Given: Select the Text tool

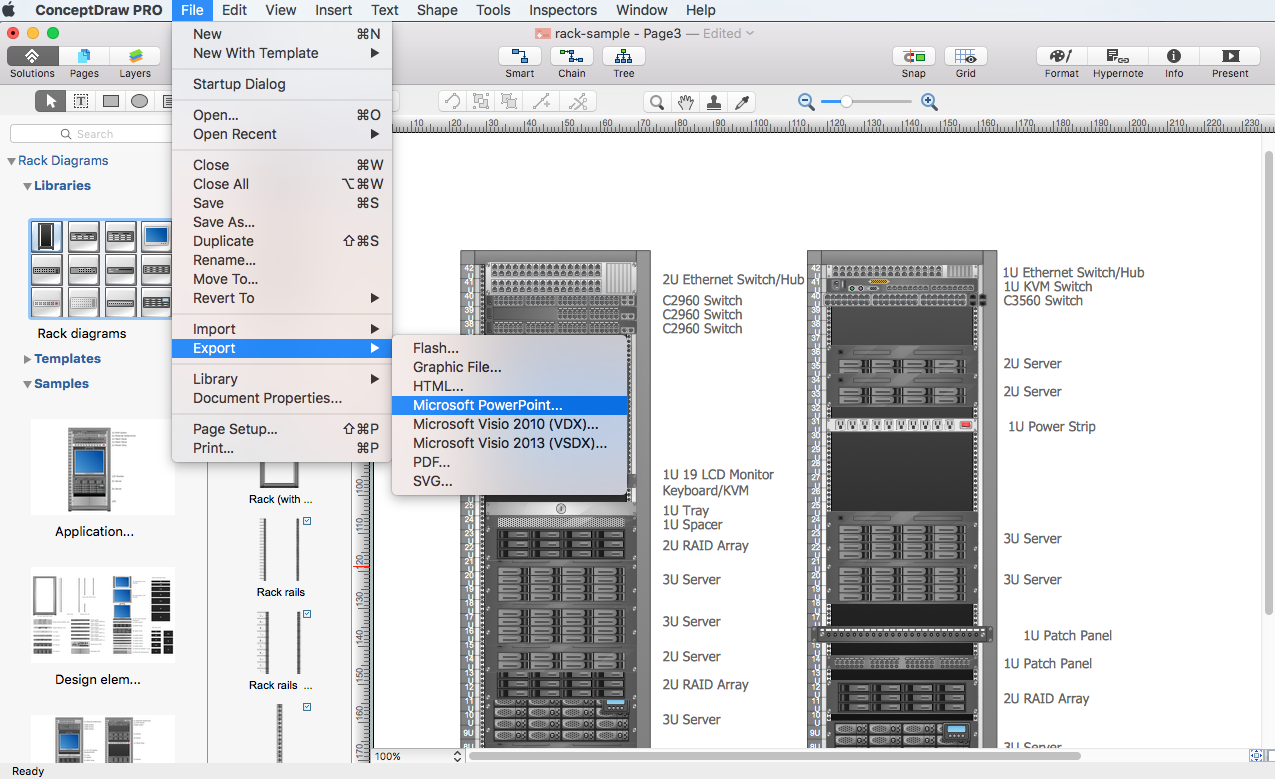Looking at the screenshot, I should point(80,101).
